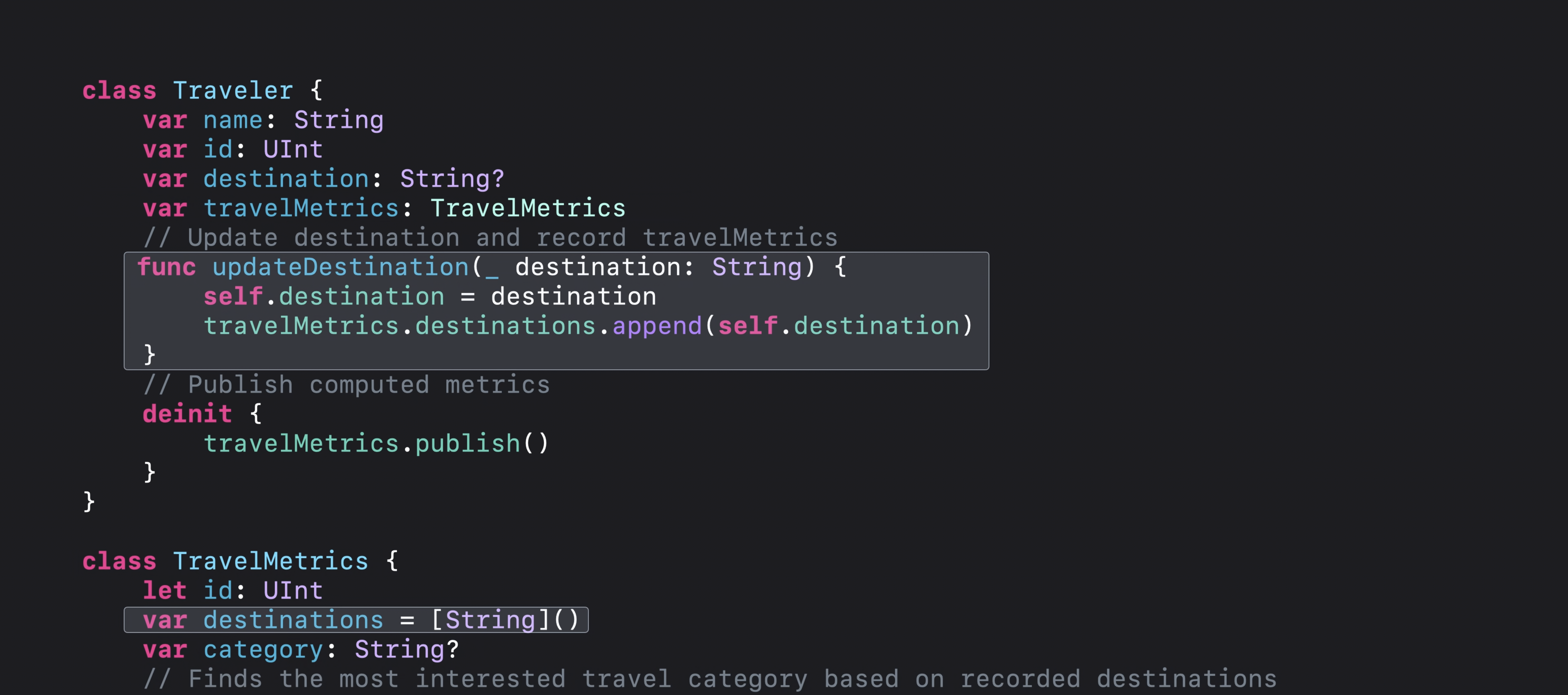
Task: Click self keyword in the assignment line
Action: coord(232,297)
